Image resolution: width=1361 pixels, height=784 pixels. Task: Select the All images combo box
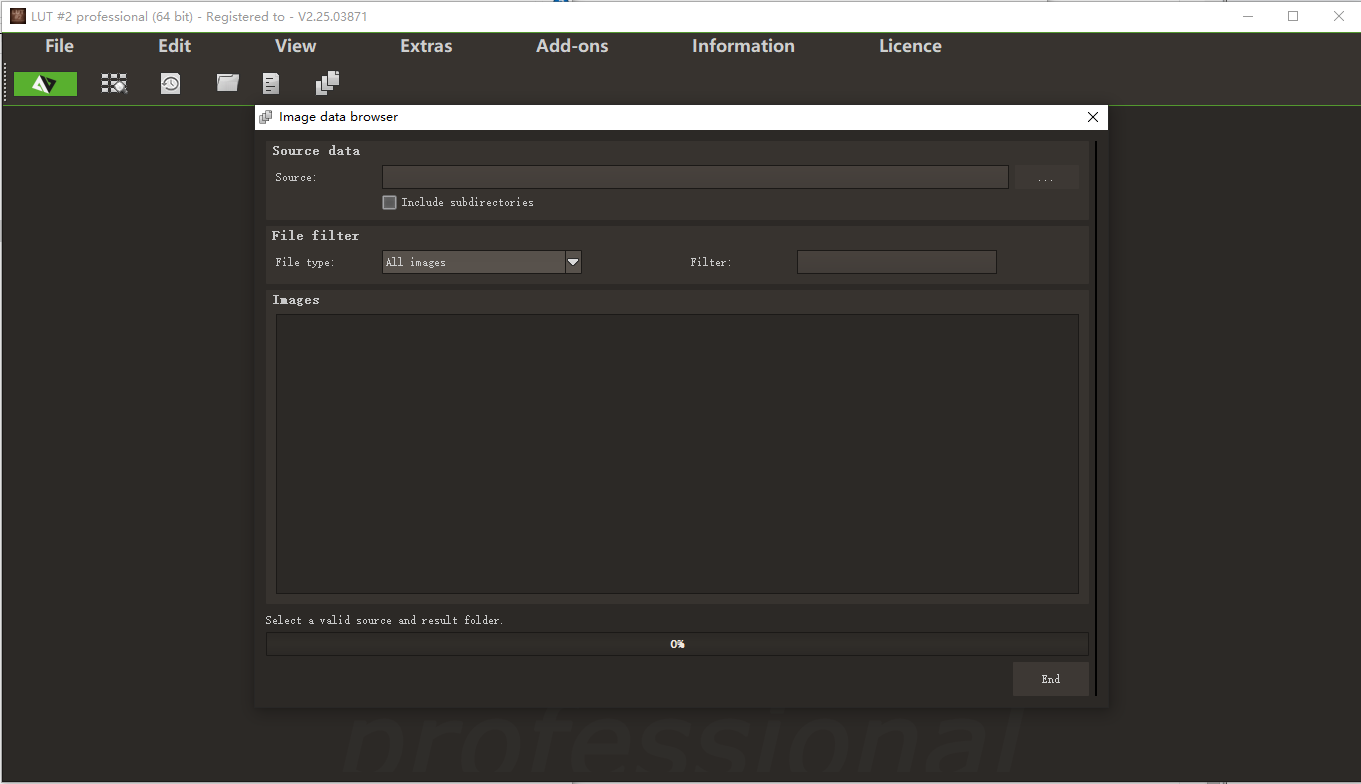coord(474,262)
